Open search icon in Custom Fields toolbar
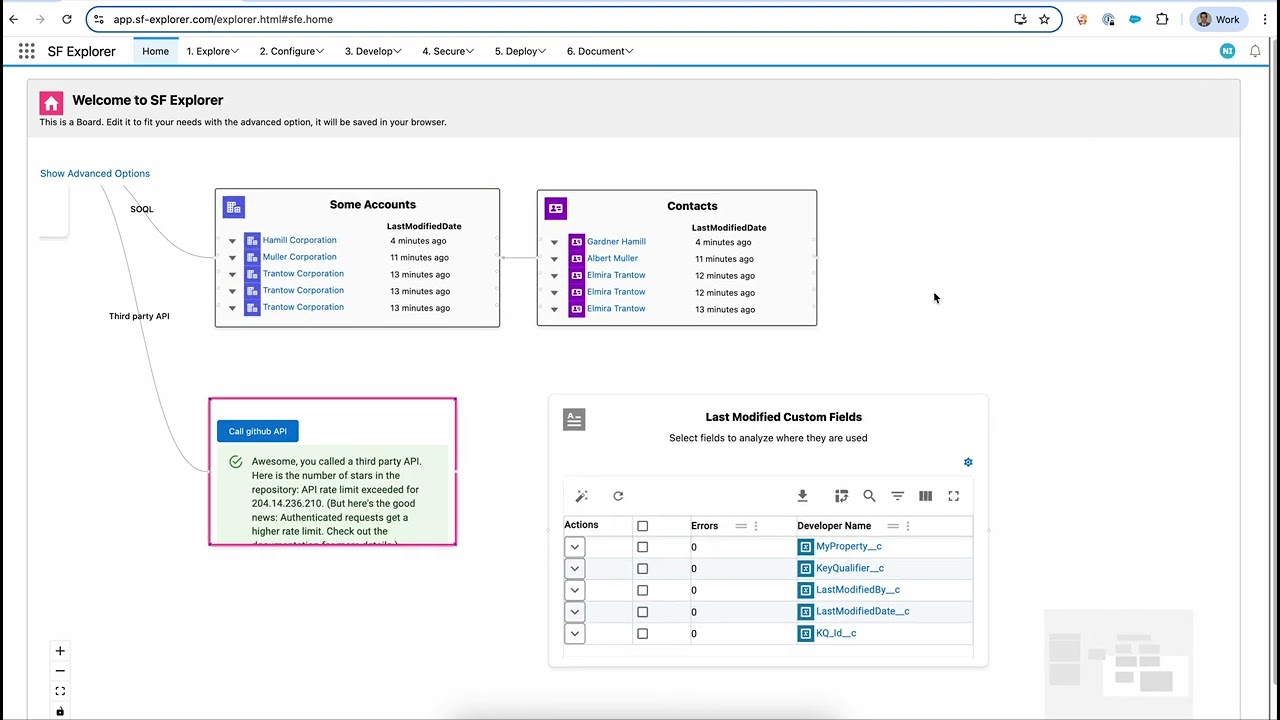This screenshot has height=720, width=1280. [x=869, y=496]
